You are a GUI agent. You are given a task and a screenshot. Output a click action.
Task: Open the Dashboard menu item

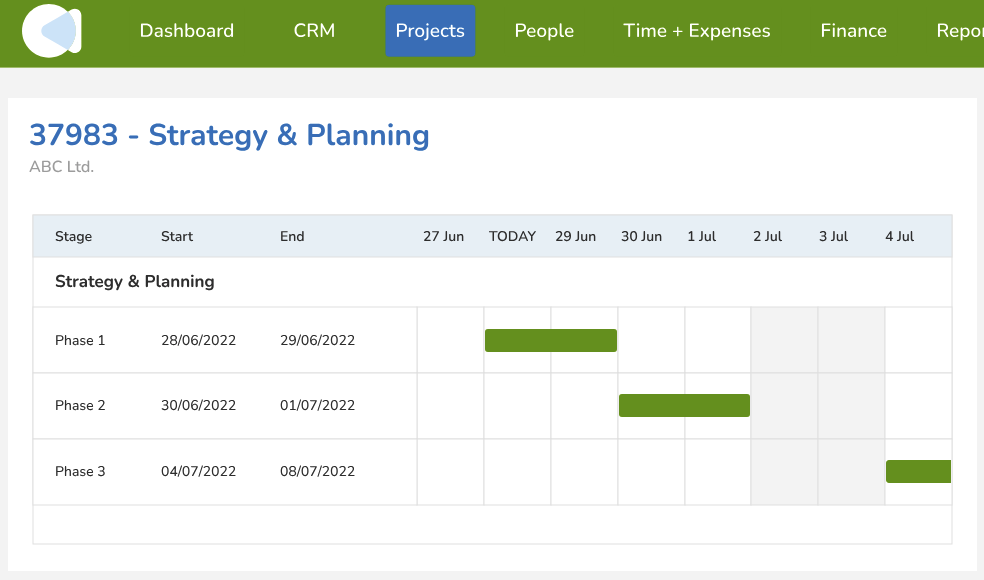click(x=187, y=31)
